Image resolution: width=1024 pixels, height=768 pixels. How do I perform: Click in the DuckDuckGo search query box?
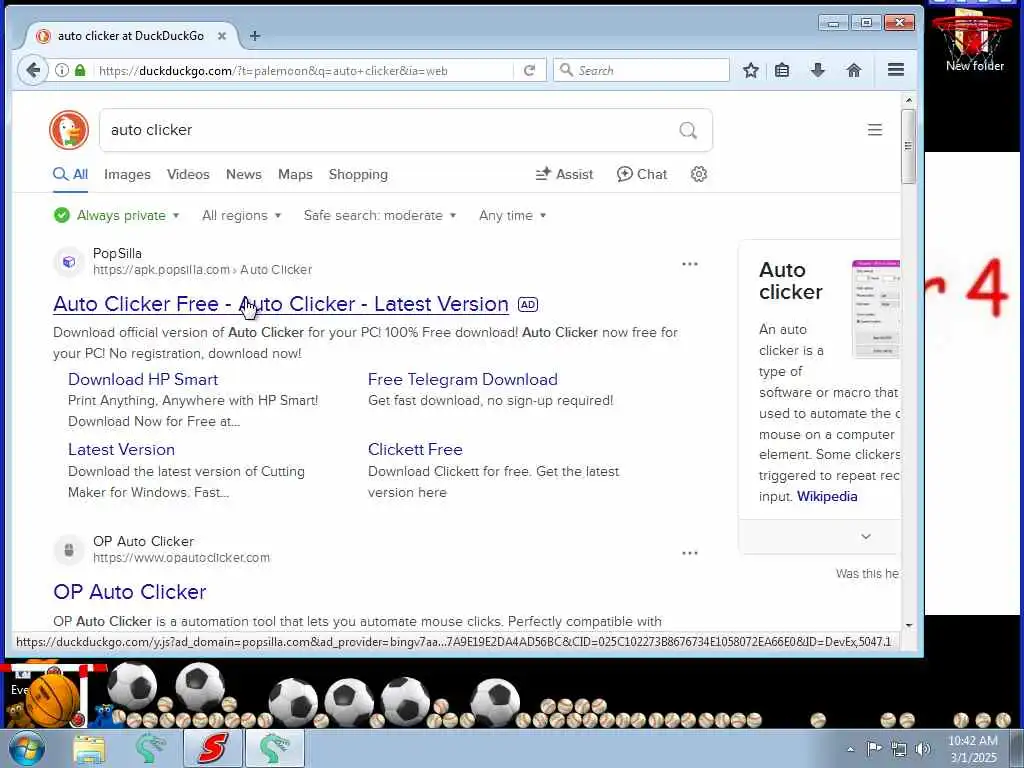click(x=392, y=130)
